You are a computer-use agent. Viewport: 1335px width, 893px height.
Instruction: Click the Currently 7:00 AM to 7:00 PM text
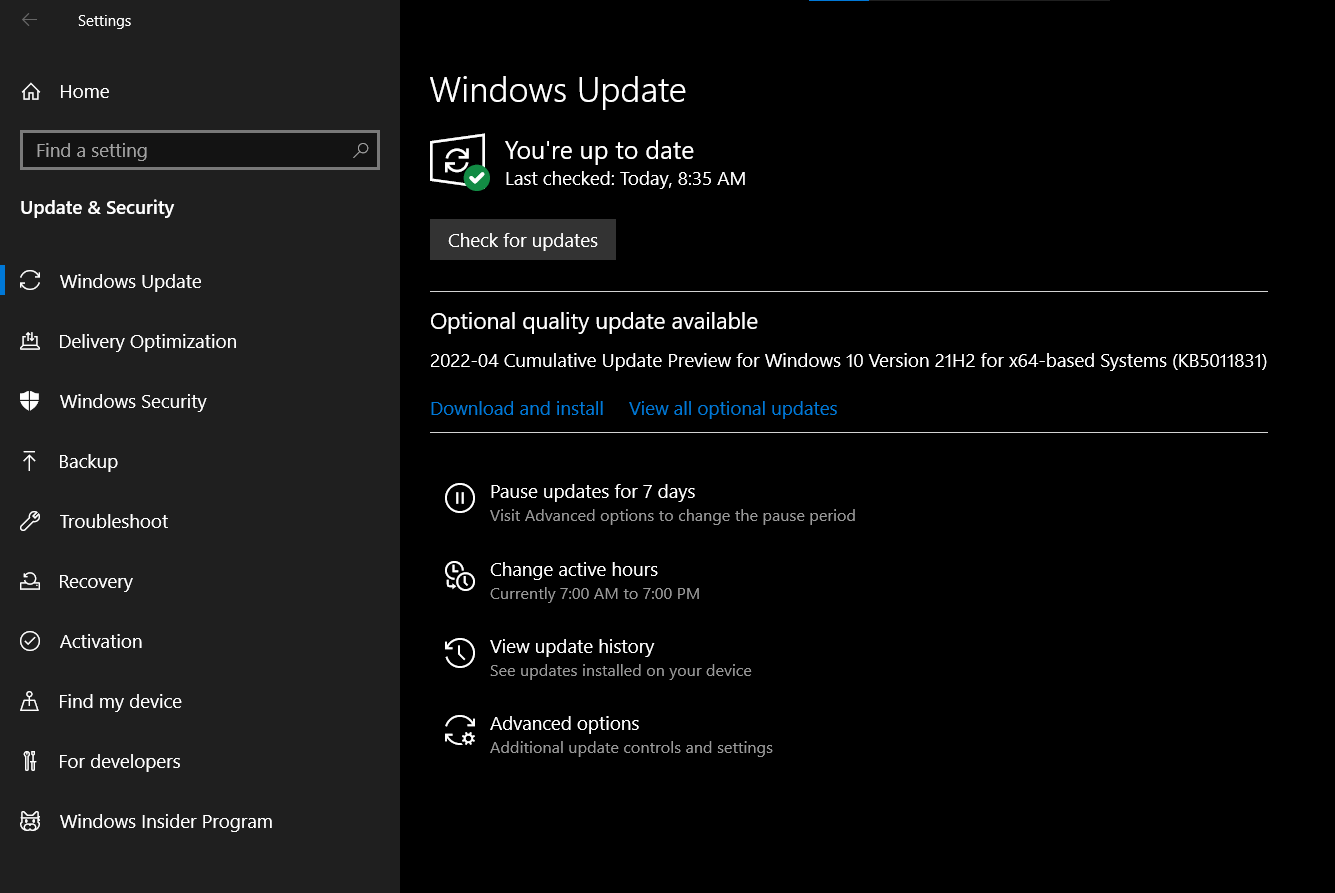point(595,593)
